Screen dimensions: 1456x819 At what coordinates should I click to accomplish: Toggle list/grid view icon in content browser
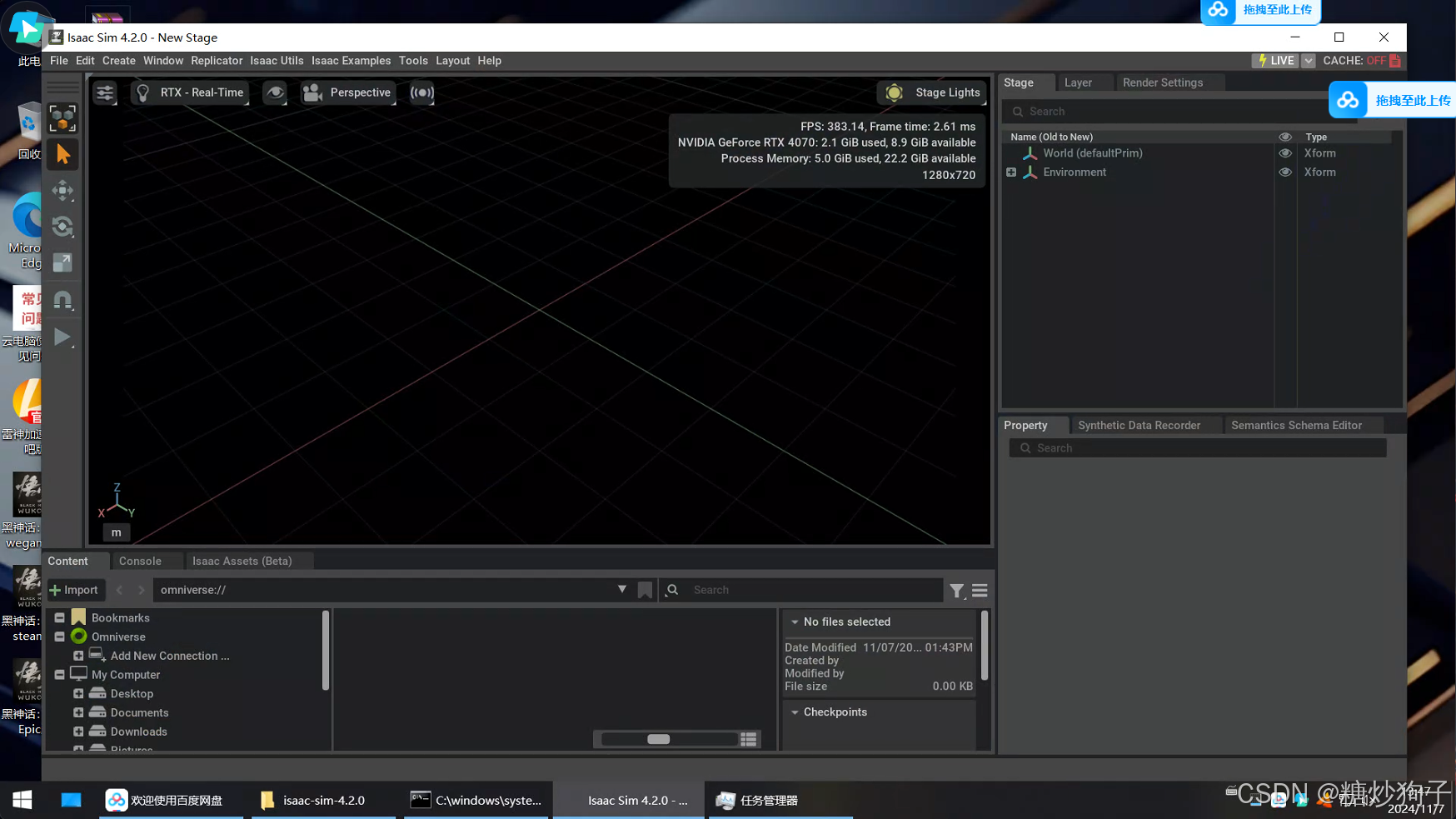pos(749,739)
